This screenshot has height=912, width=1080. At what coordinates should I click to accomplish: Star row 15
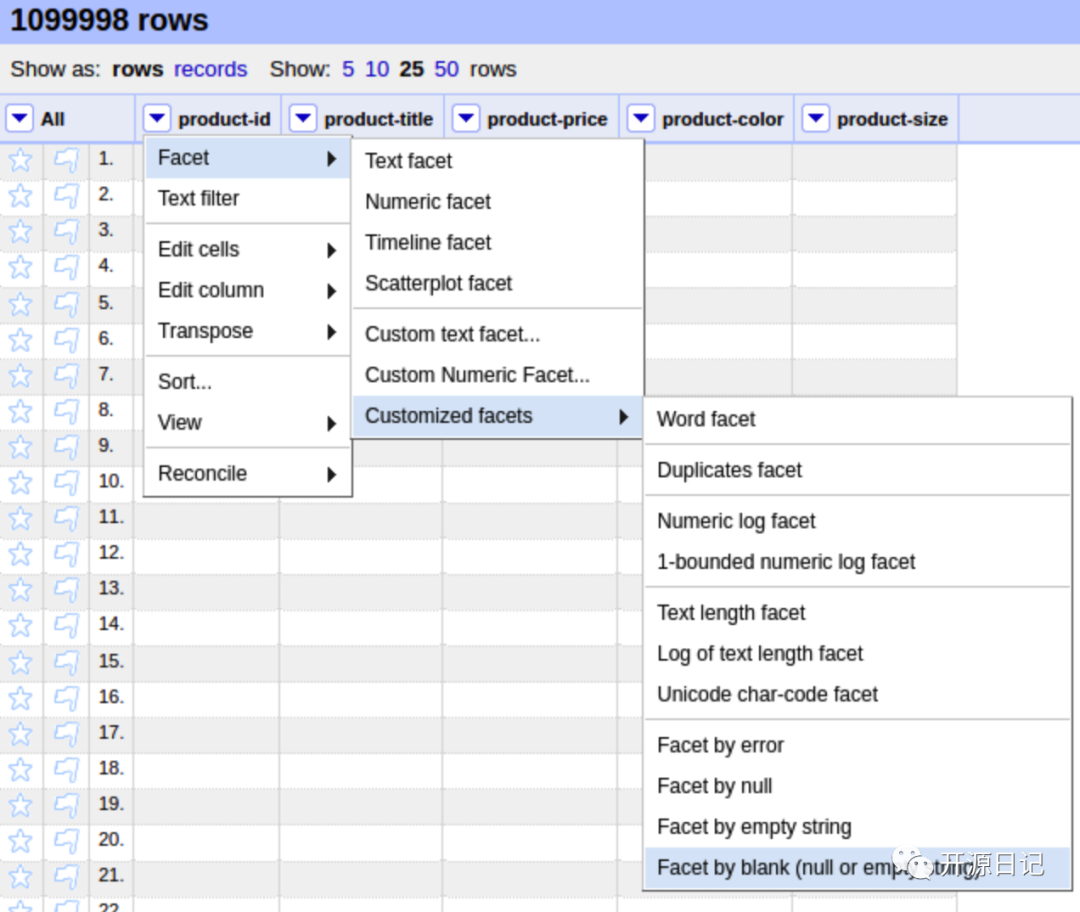[20, 661]
